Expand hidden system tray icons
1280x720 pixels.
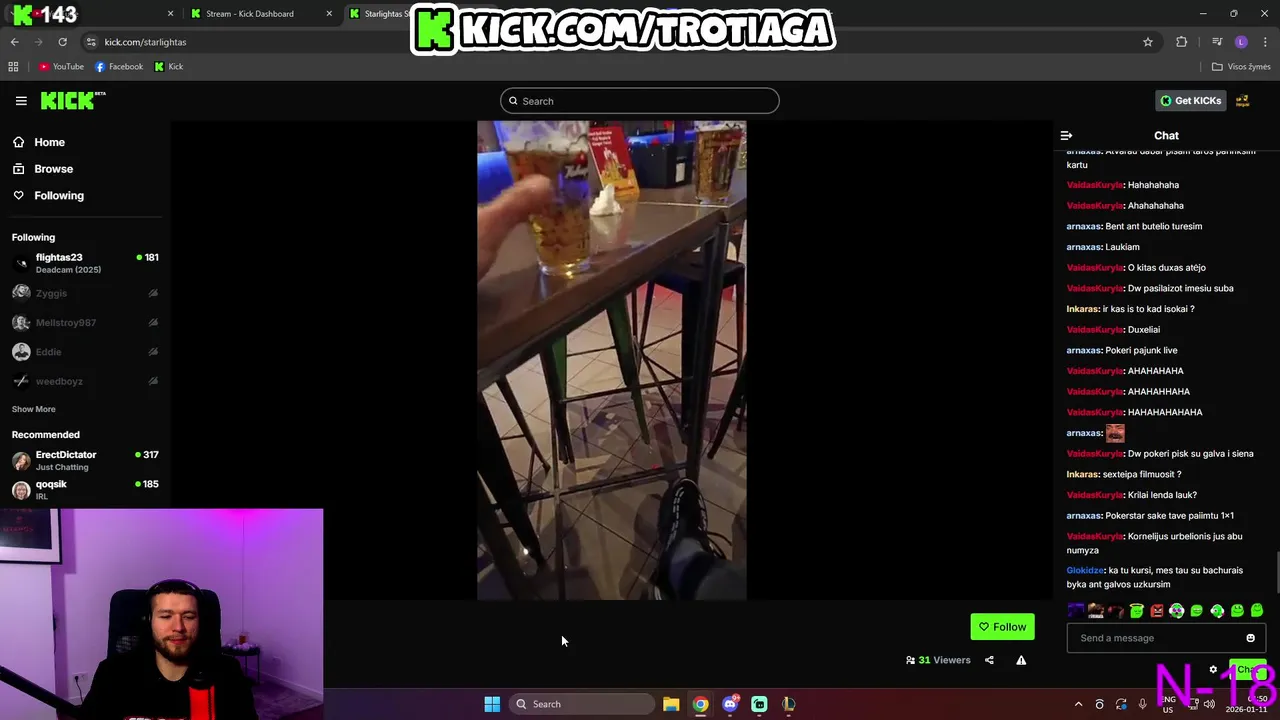tap(1078, 704)
